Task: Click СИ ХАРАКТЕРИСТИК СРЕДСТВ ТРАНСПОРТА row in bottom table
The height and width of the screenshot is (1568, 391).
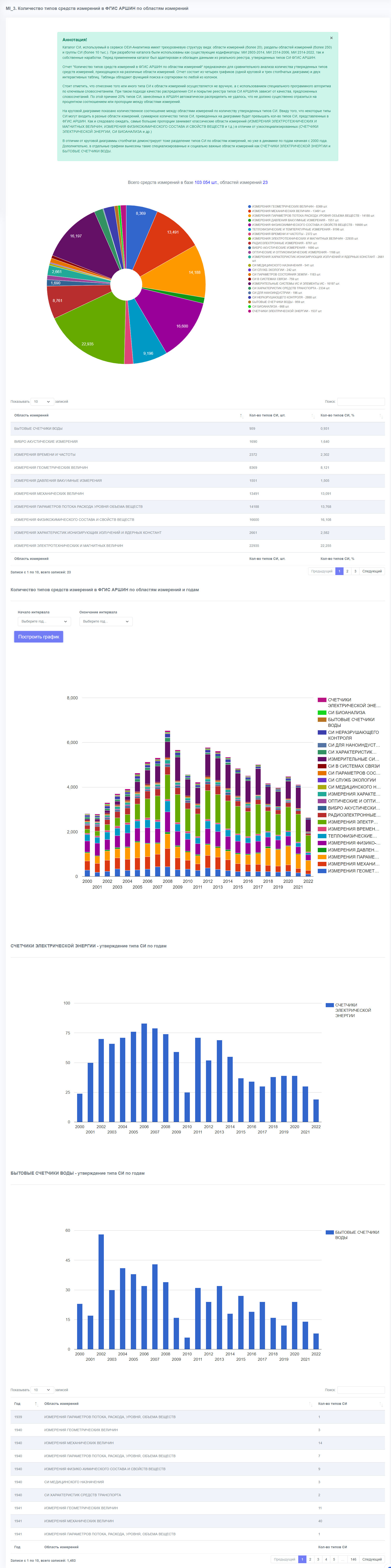Action: (x=198, y=1495)
